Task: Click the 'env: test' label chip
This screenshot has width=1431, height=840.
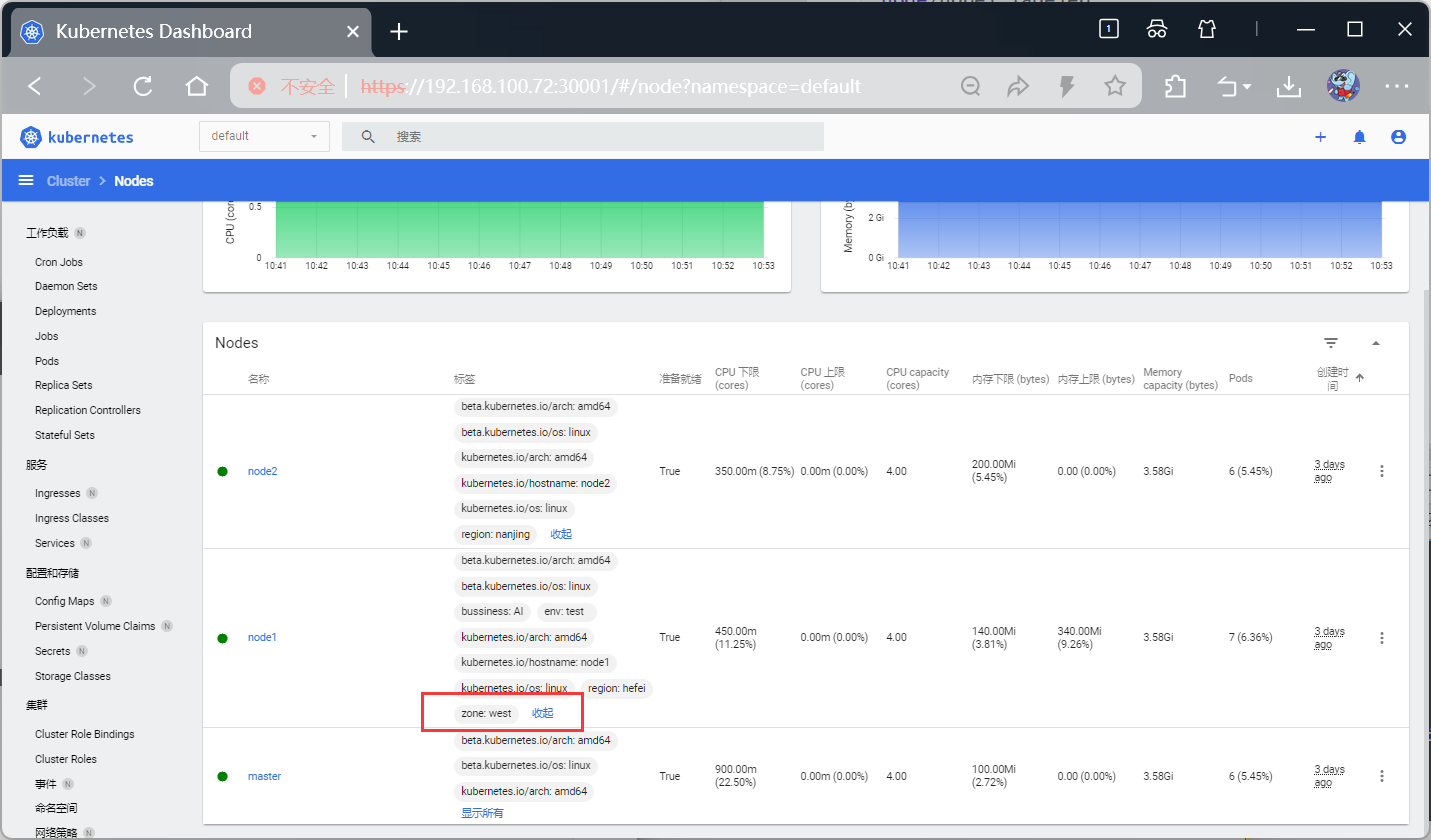Action: (566, 611)
